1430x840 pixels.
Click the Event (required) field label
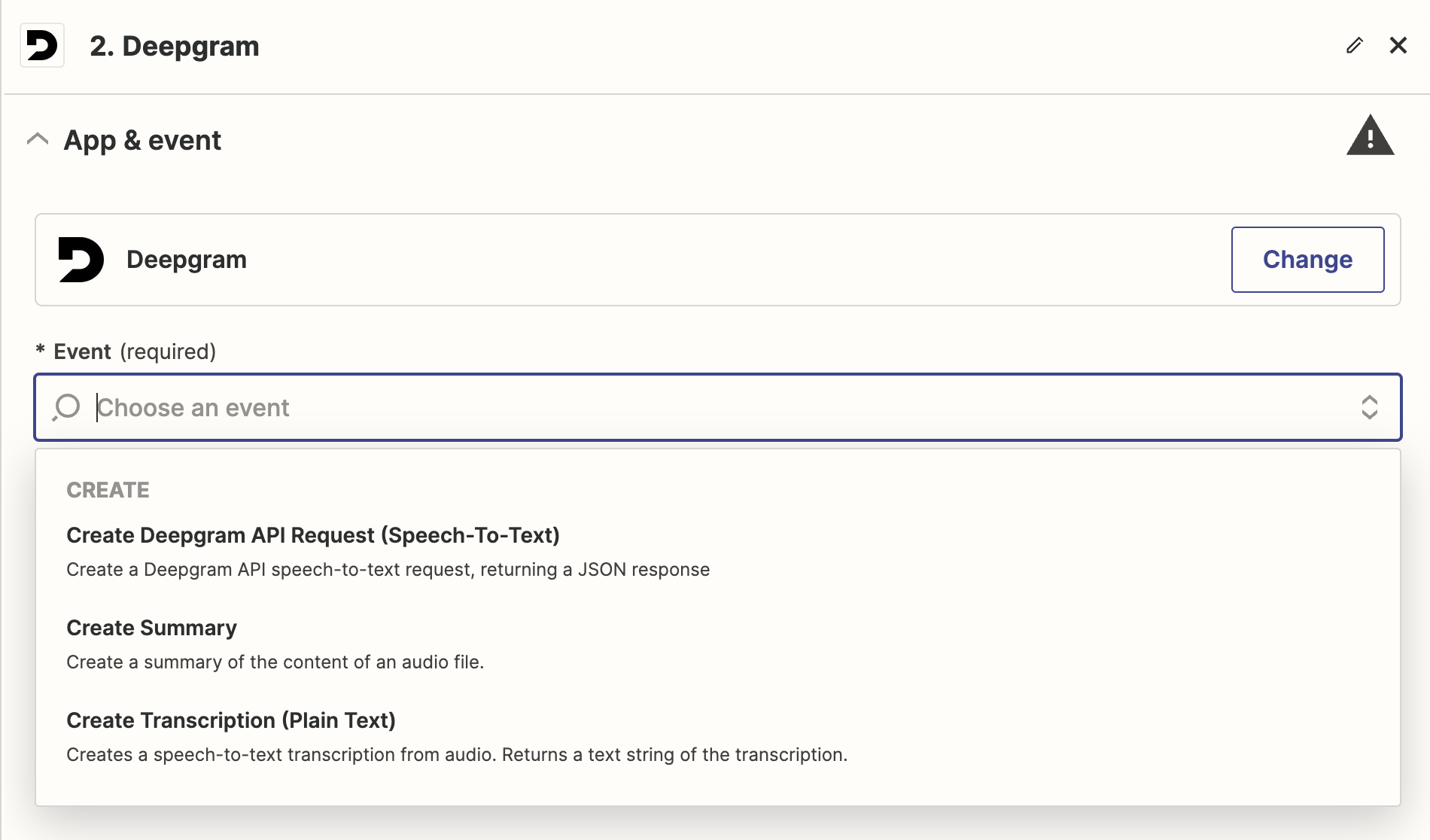pos(134,352)
